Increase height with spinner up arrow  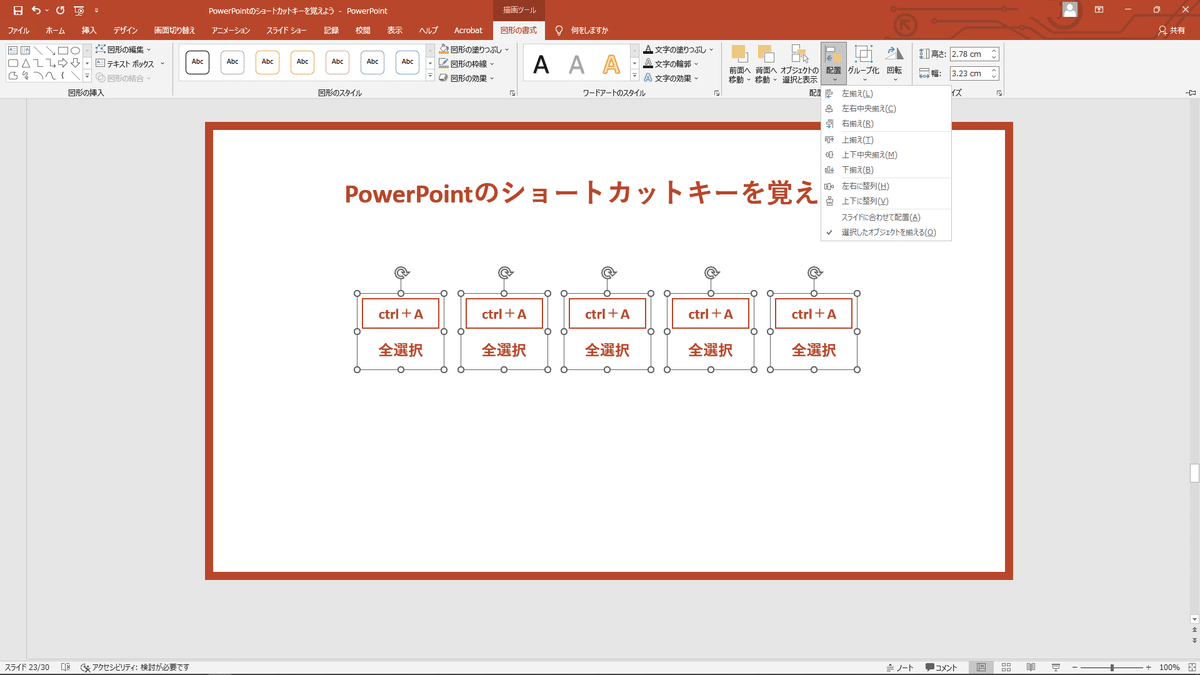[994, 51]
